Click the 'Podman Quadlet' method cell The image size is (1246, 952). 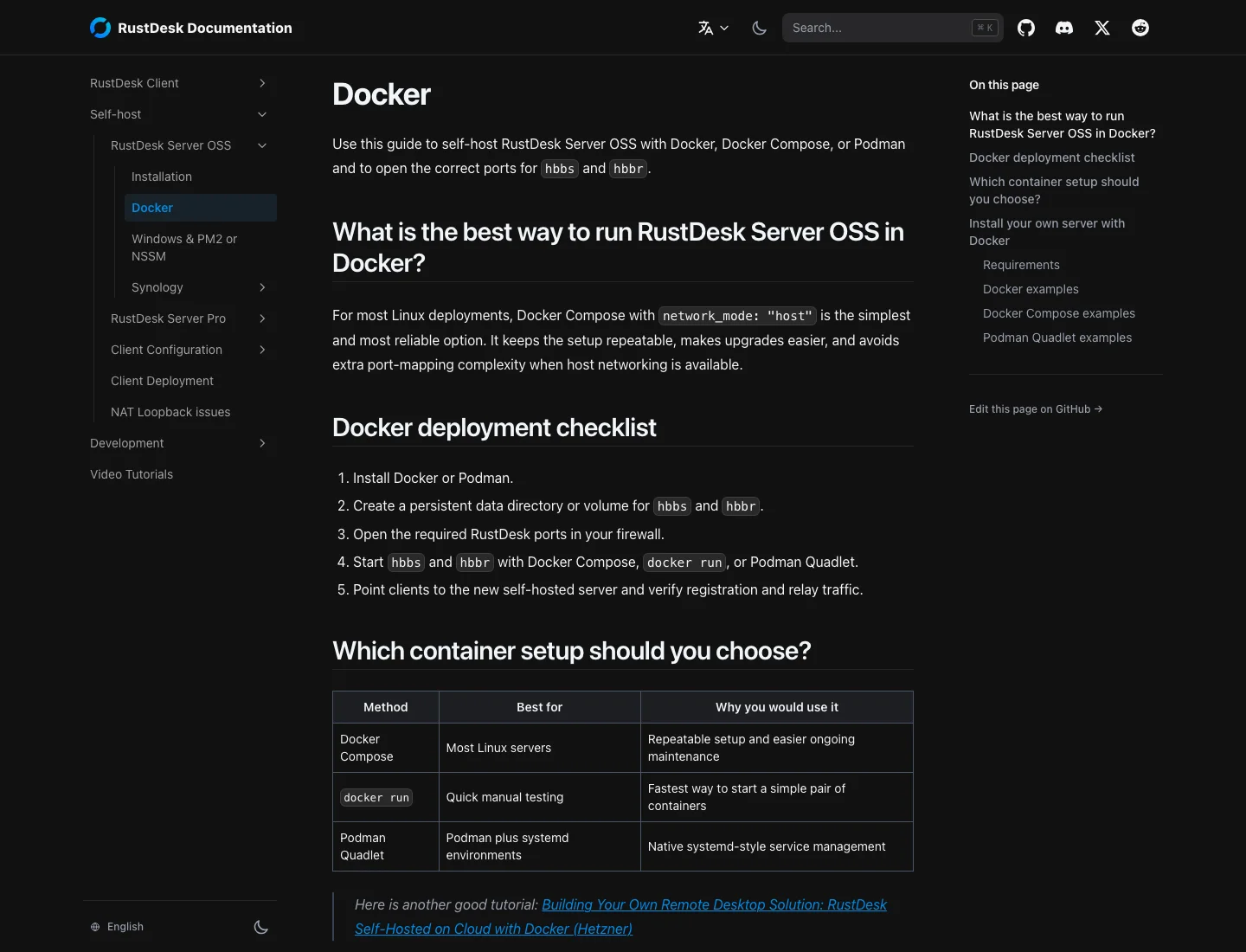point(386,846)
